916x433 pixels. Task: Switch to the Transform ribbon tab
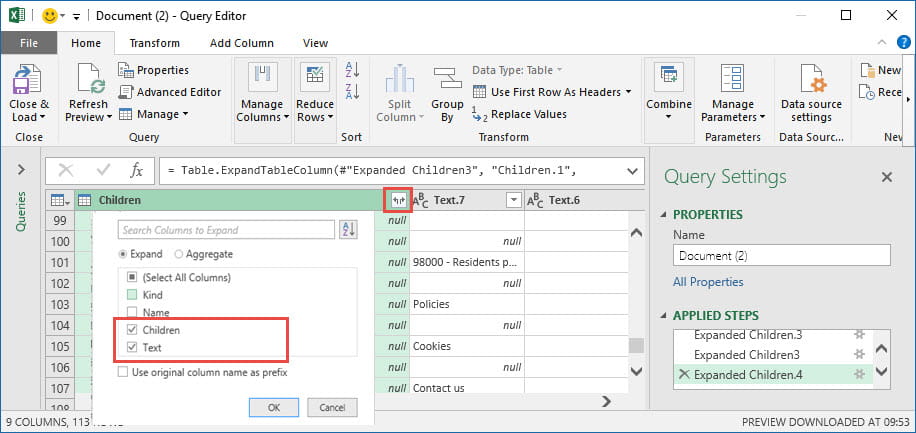(154, 43)
